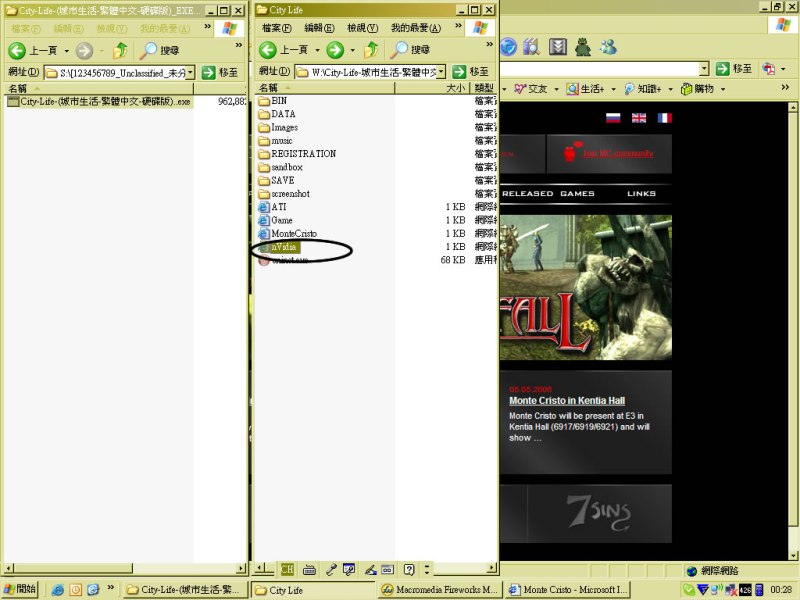The width and height of the screenshot is (800, 600).
Task: Switch site language with the UK flag
Action: (639, 118)
